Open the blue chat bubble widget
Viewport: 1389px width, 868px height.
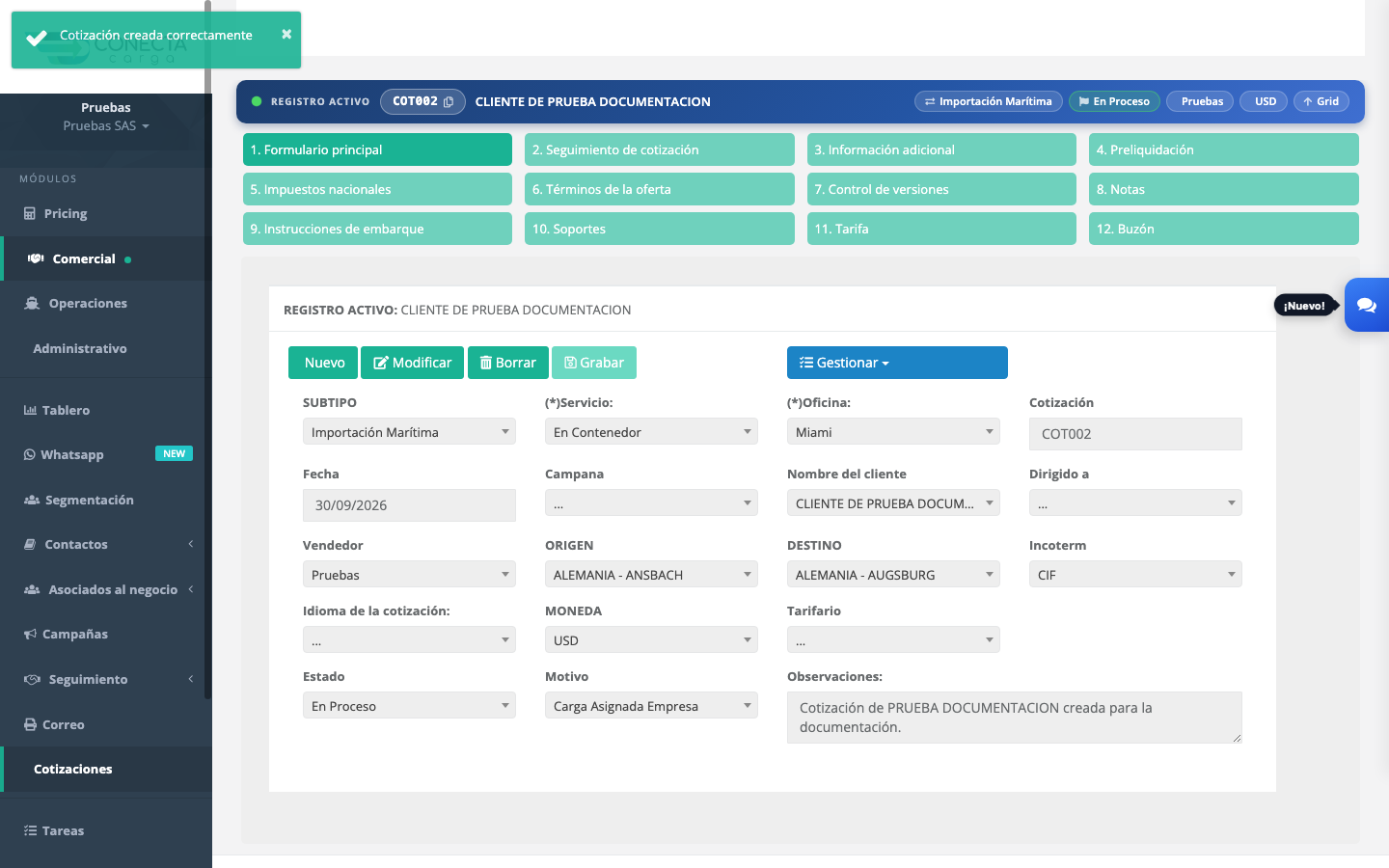(x=1367, y=305)
